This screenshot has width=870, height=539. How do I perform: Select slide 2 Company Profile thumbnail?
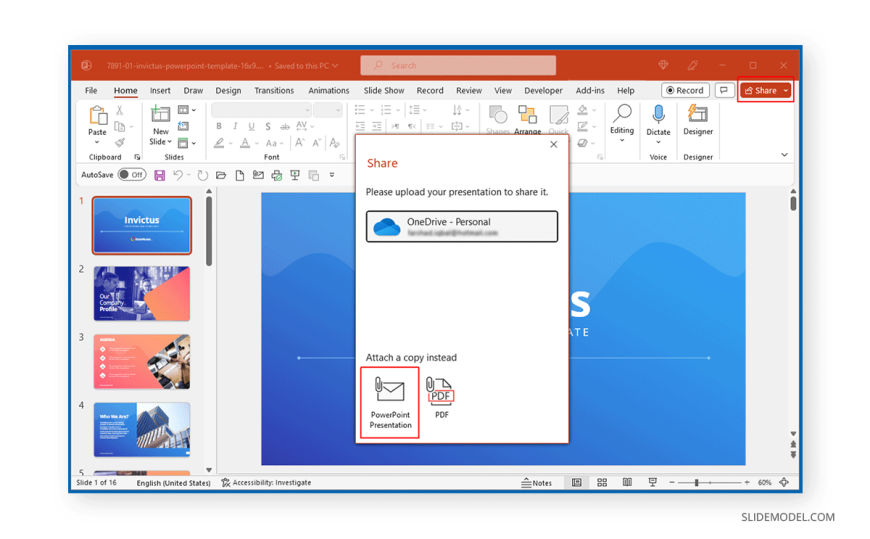click(142, 294)
